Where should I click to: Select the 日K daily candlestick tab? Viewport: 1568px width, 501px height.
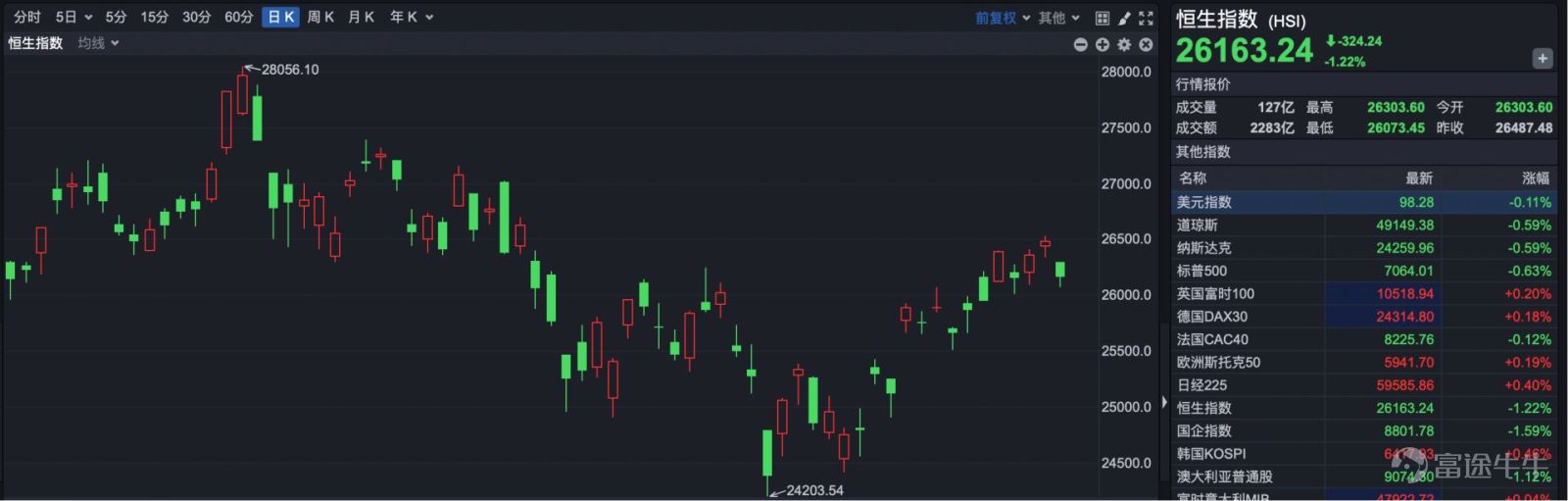[x=280, y=17]
